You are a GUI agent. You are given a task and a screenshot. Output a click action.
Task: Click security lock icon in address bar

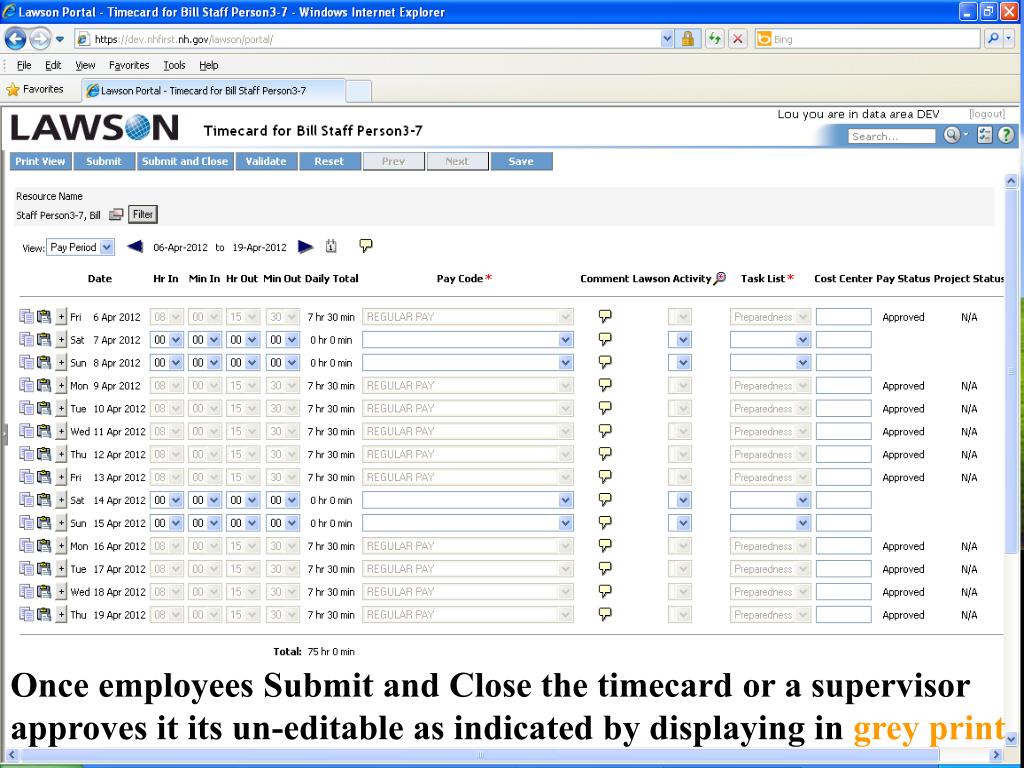pyautogui.click(x=687, y=39)
